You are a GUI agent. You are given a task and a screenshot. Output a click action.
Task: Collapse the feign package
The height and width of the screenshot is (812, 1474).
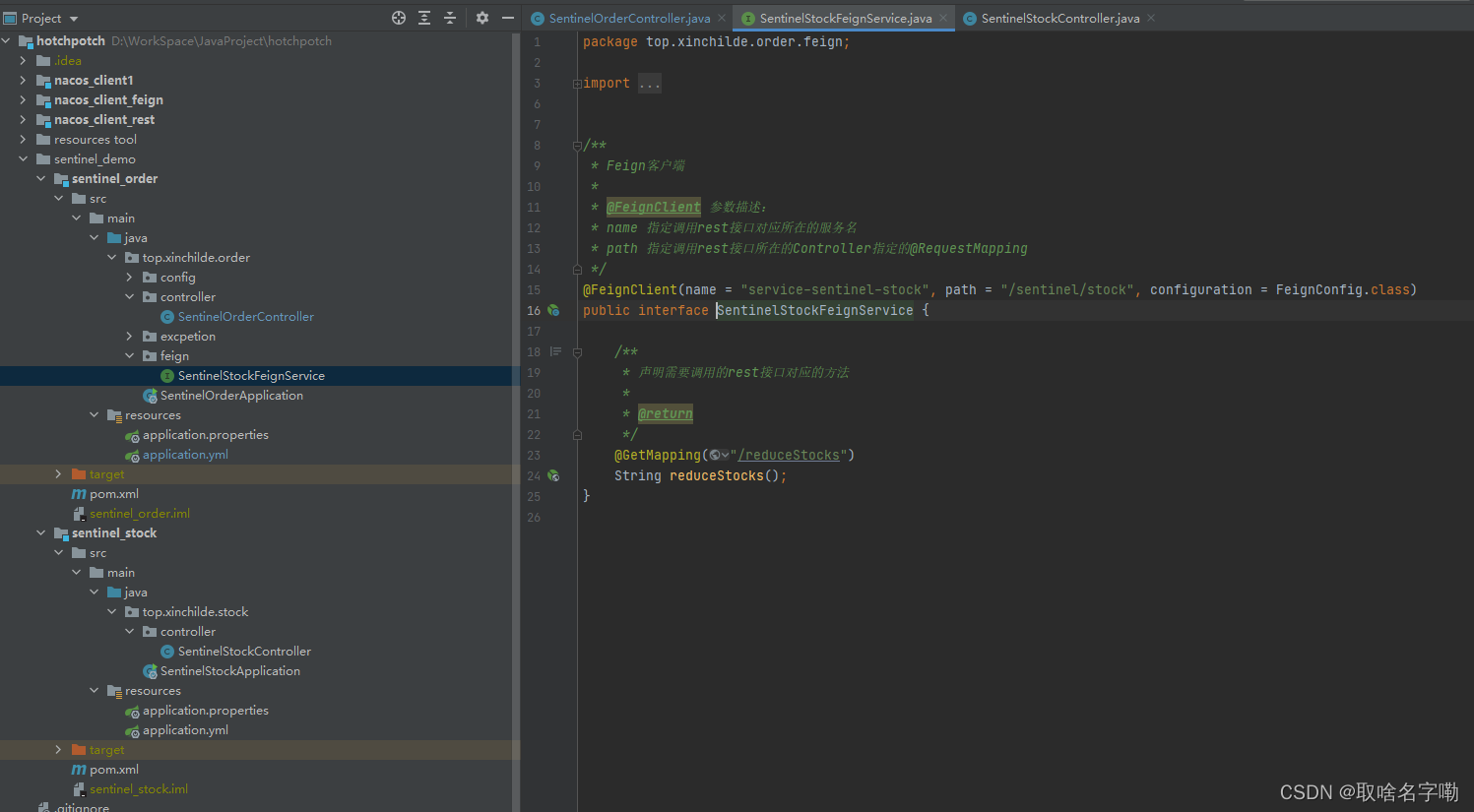(129, 355)
